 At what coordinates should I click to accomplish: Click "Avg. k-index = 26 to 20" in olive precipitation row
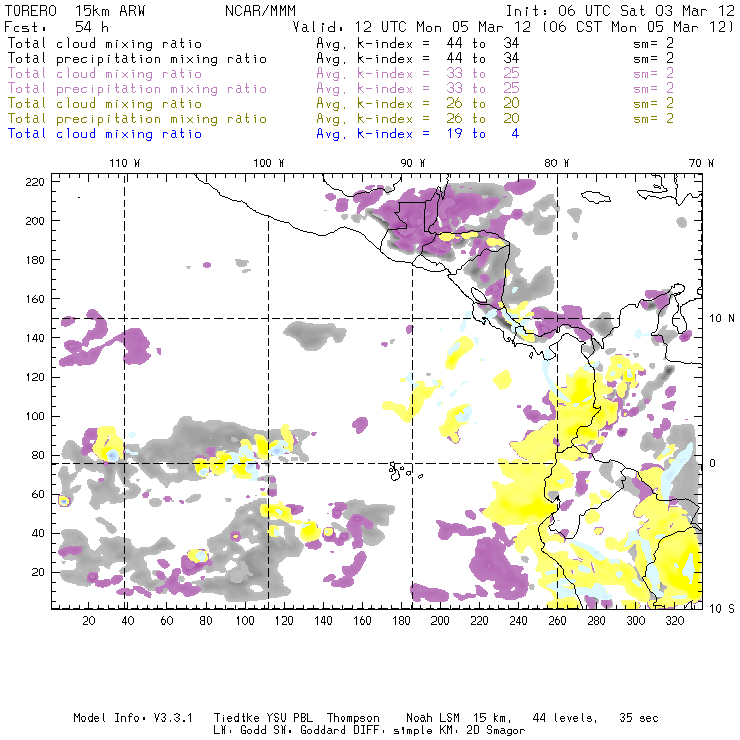click(418, 119)
